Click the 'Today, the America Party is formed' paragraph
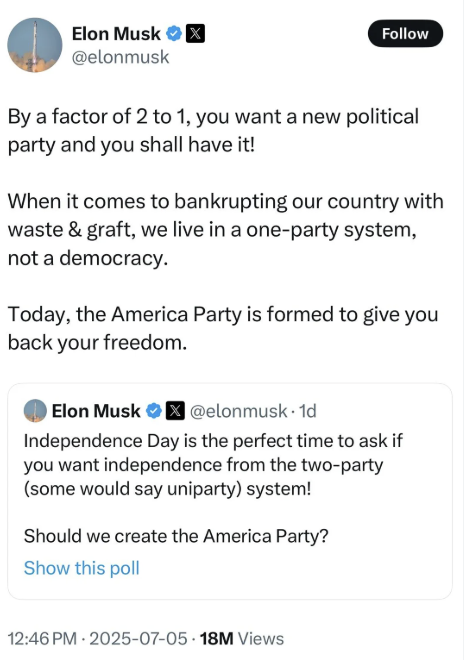The image size is (464, 660). [x=223, y=328]
